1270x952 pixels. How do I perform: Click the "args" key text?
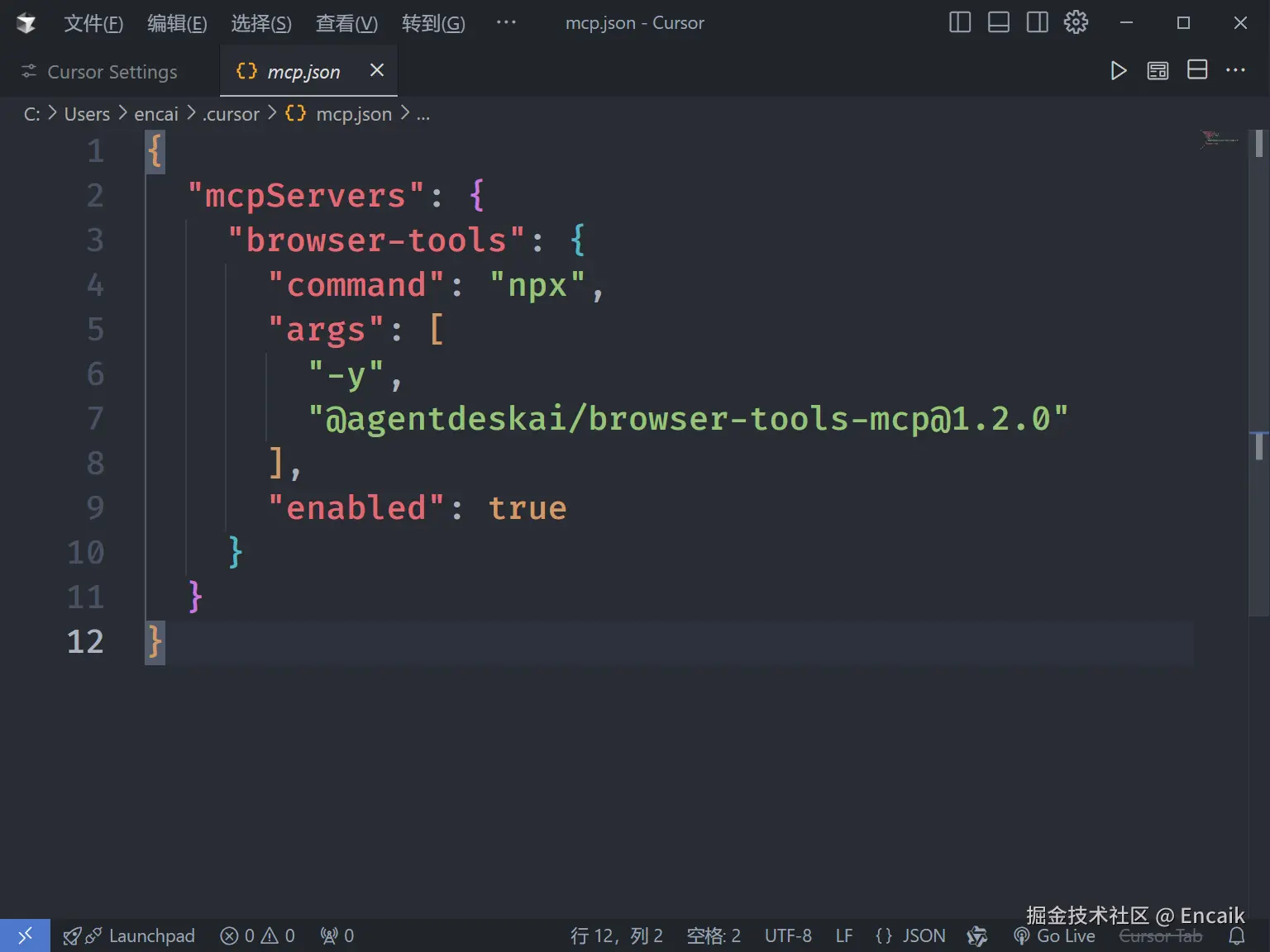point(326,329)
